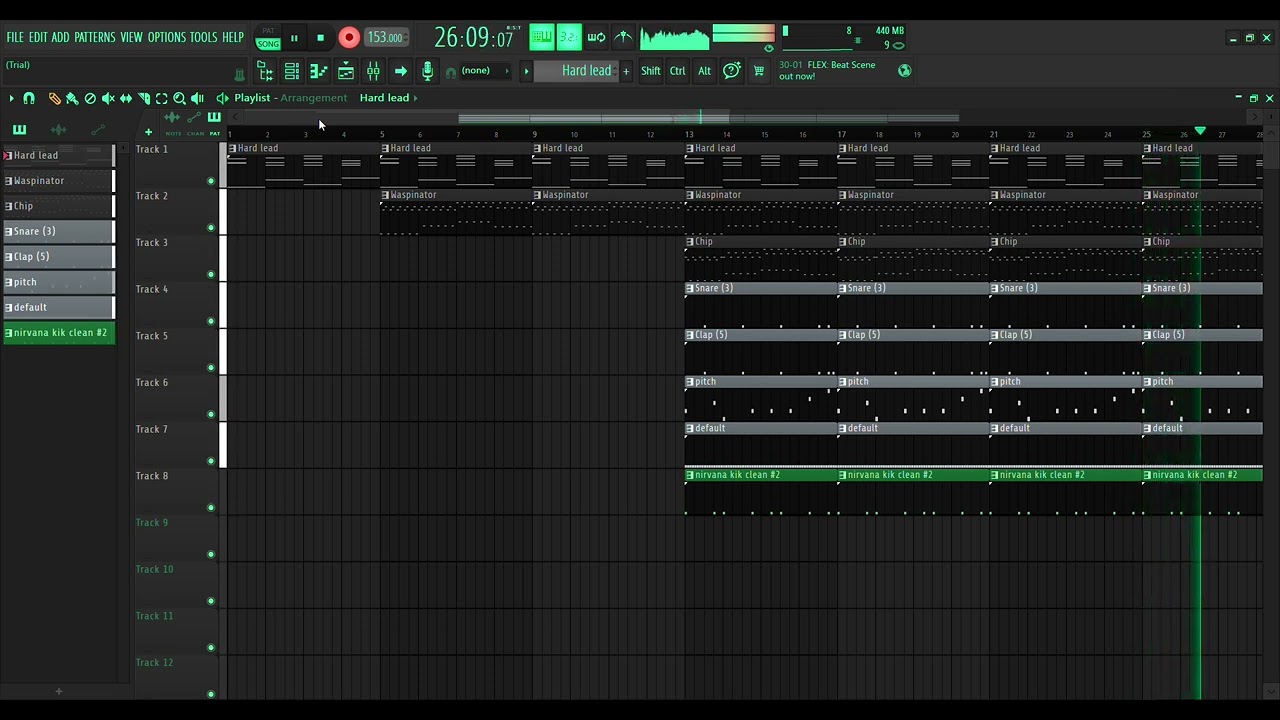Click the 26:09:07 time display
The height and width of the screenshot is (720, 1280).
473,38
